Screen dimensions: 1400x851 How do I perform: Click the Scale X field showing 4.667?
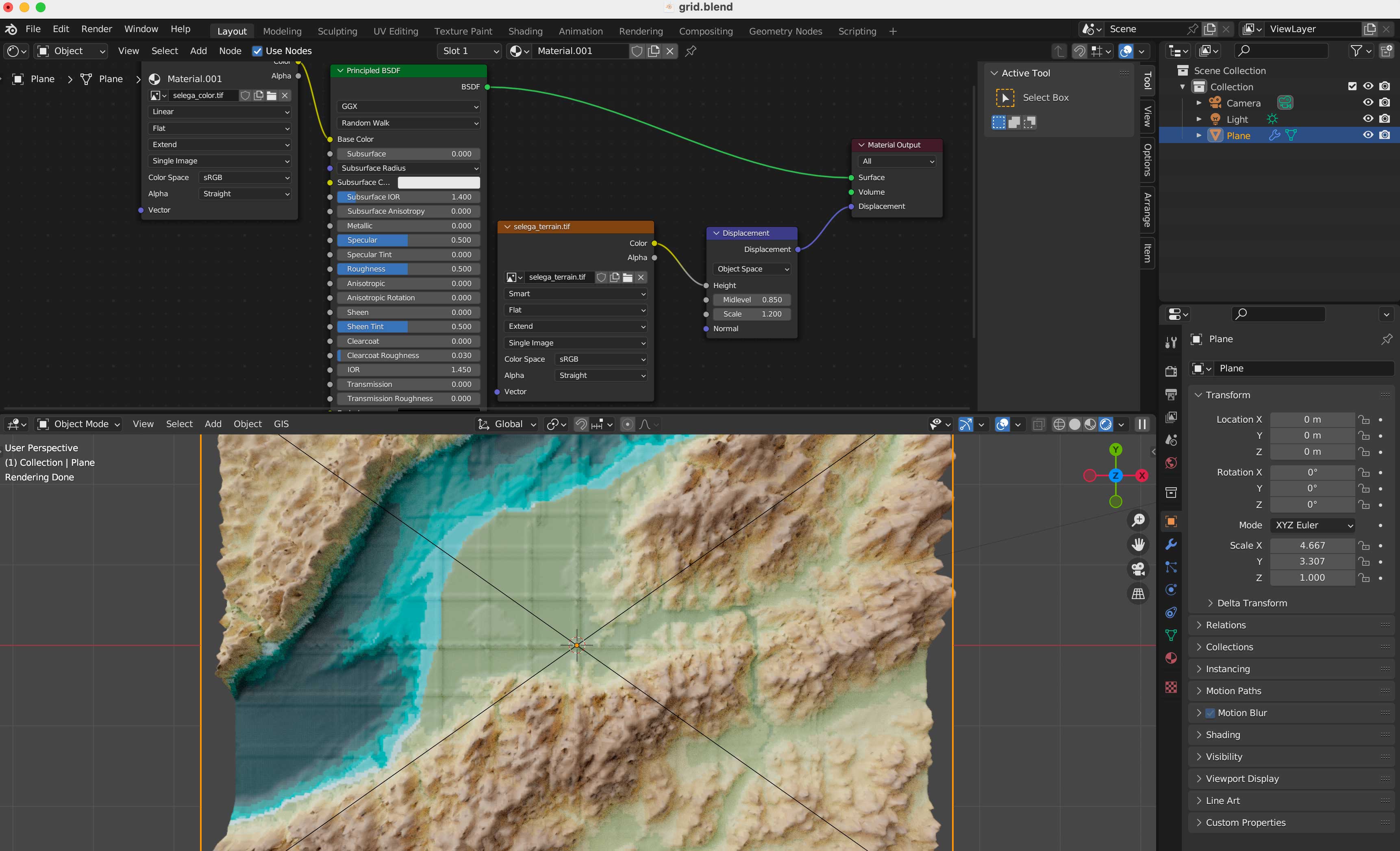1312,545
